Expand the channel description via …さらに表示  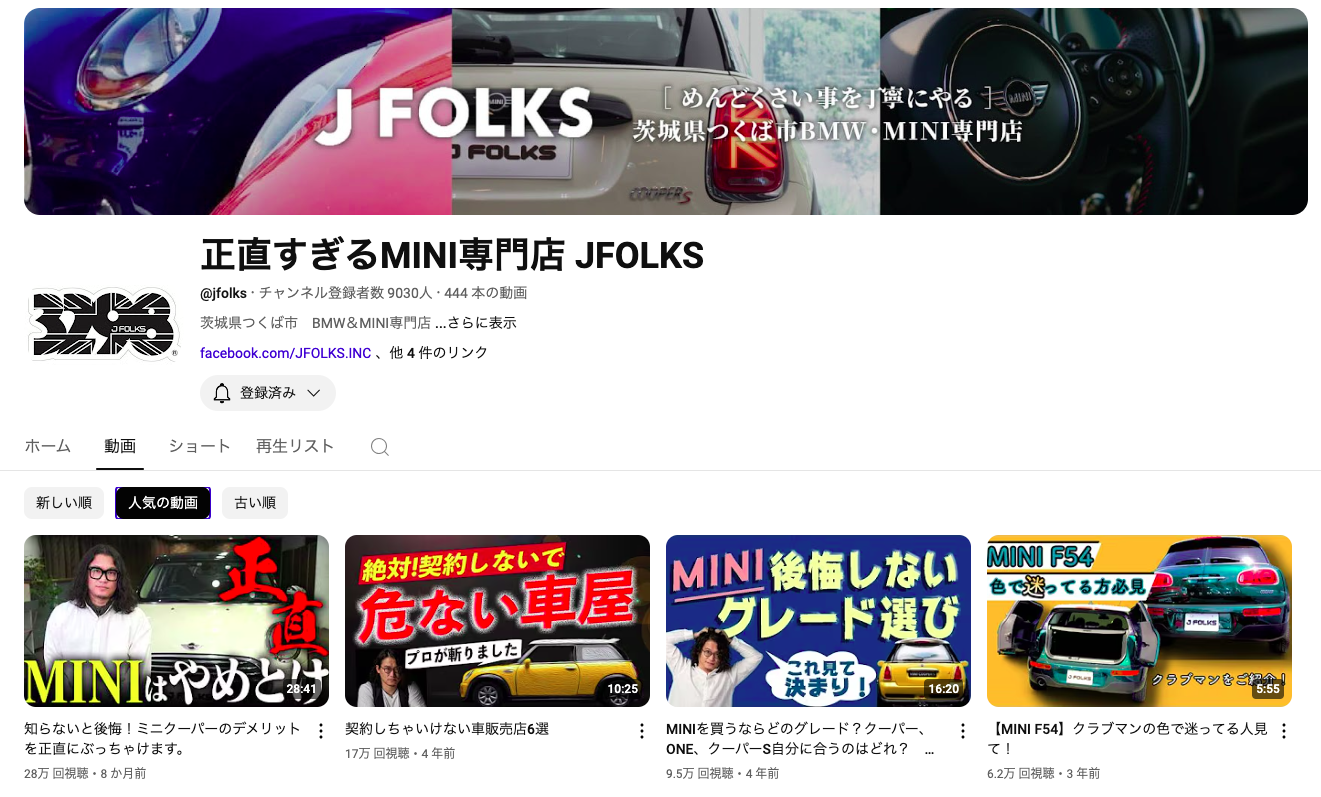[476, 323]
